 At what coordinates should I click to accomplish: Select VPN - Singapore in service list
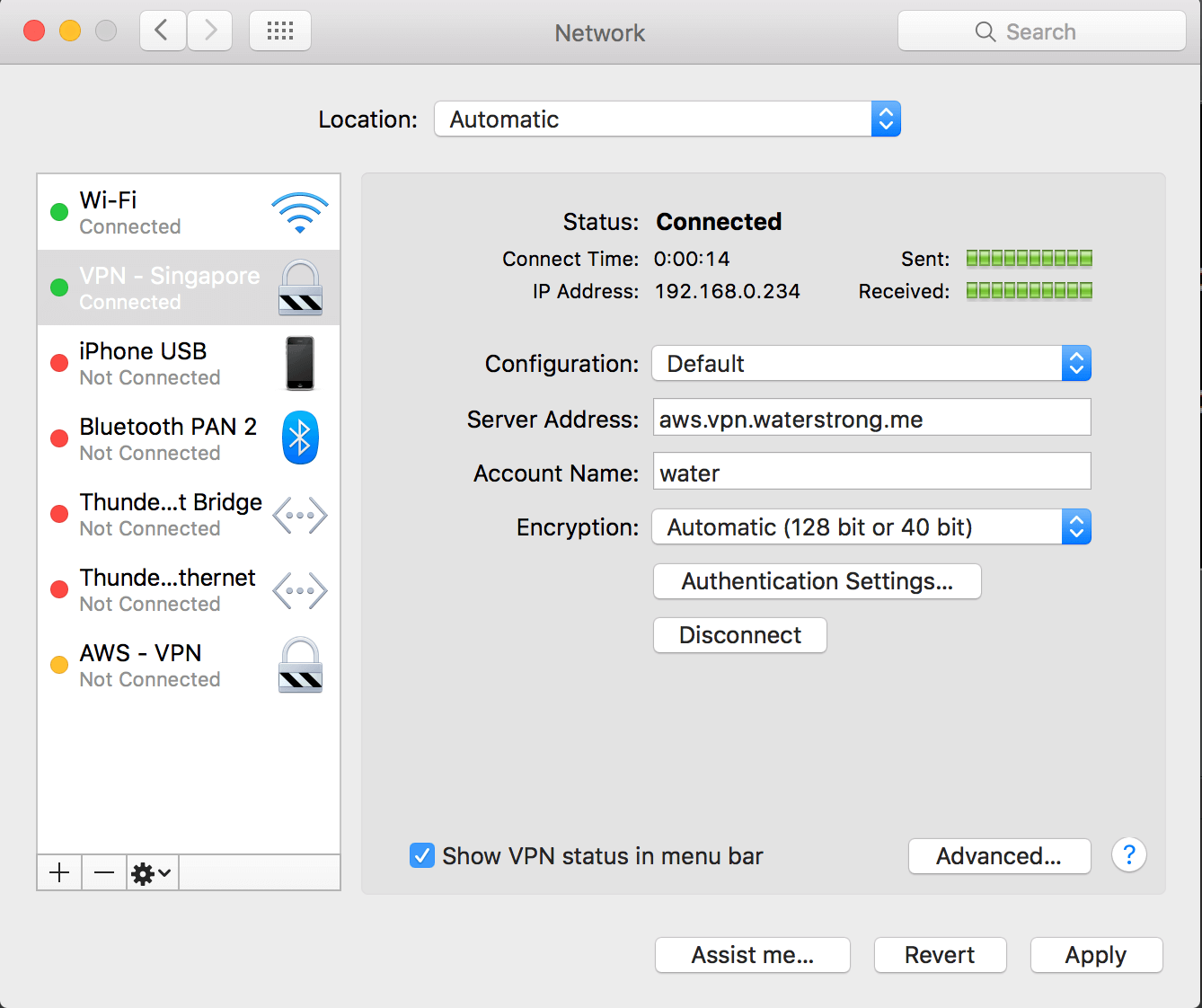point(189,287)
